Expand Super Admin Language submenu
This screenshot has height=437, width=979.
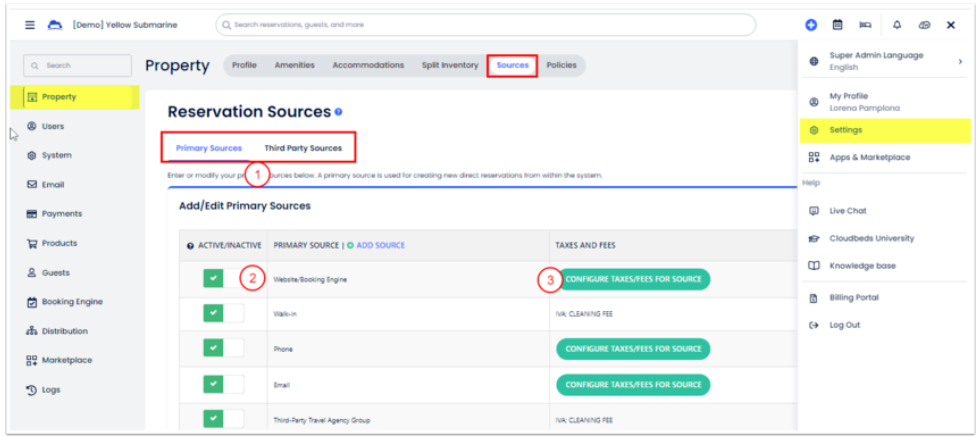960,61
